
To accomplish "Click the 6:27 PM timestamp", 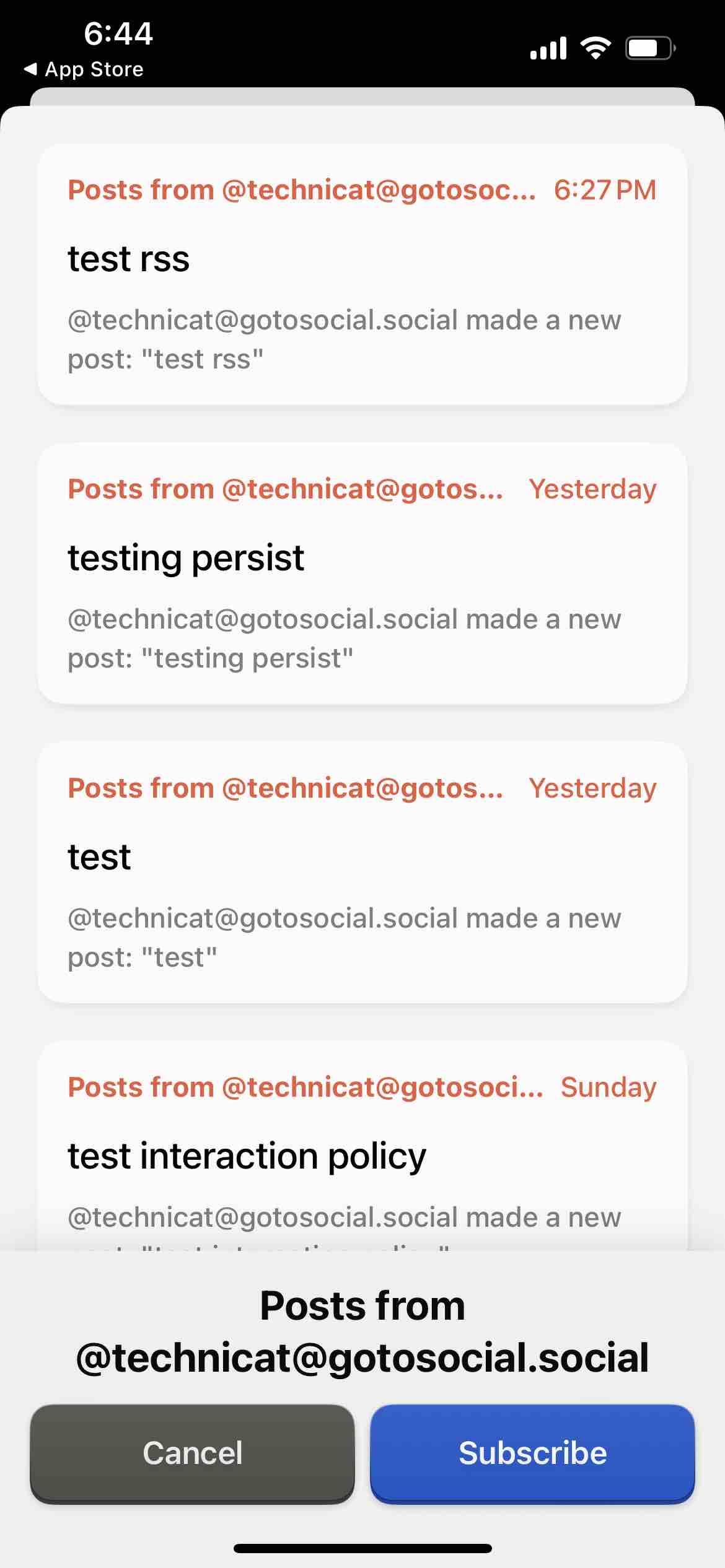I will click(x=605, y=190).
